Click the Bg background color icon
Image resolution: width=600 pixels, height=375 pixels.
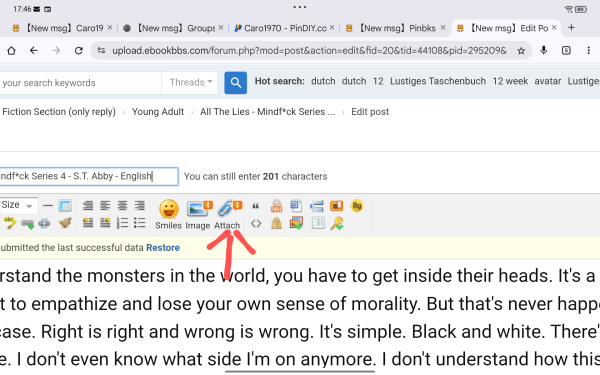point(357,206)
